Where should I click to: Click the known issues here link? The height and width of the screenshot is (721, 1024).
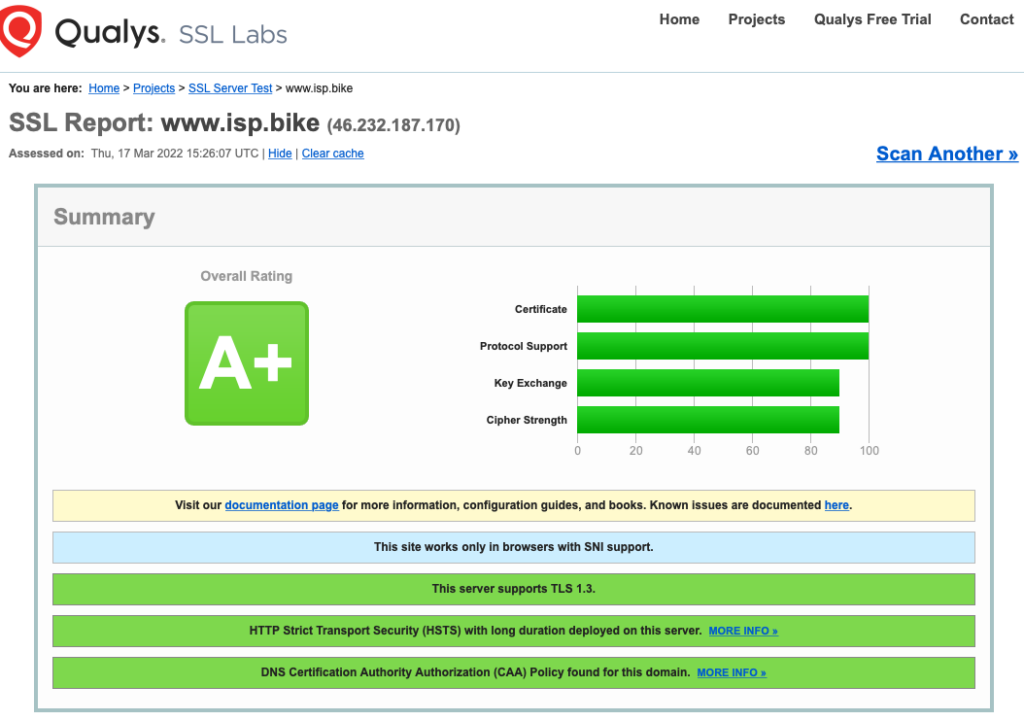836,505
